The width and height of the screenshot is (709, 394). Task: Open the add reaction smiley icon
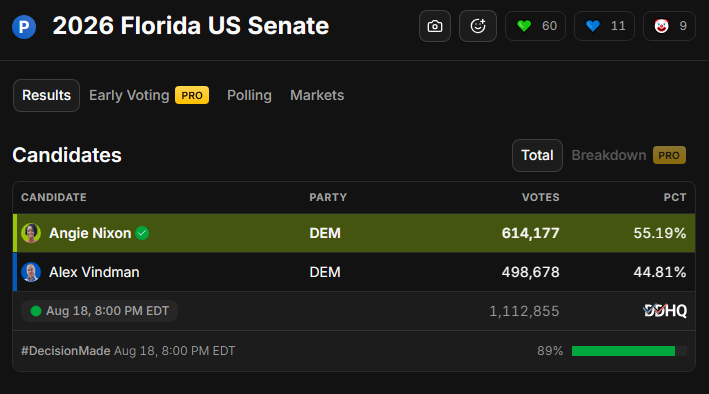tap(477, 26)
